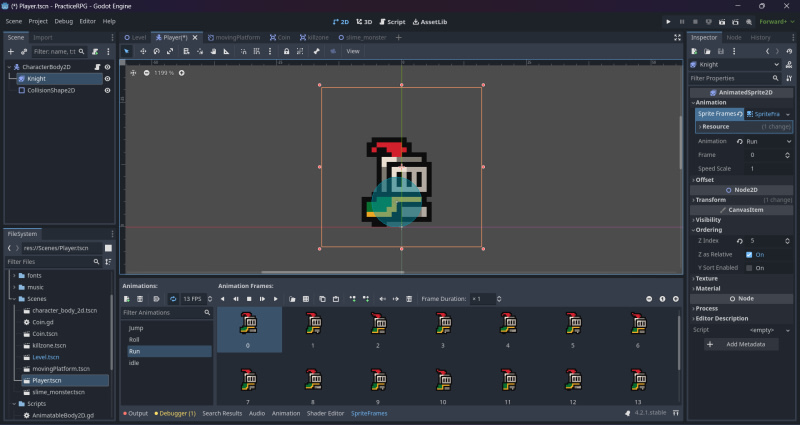Image resolution: width=800 pixels, height=425 pixels.
Task: Add a new node with the plus icon
Action: pyautogui.click(x=11, y=51)
